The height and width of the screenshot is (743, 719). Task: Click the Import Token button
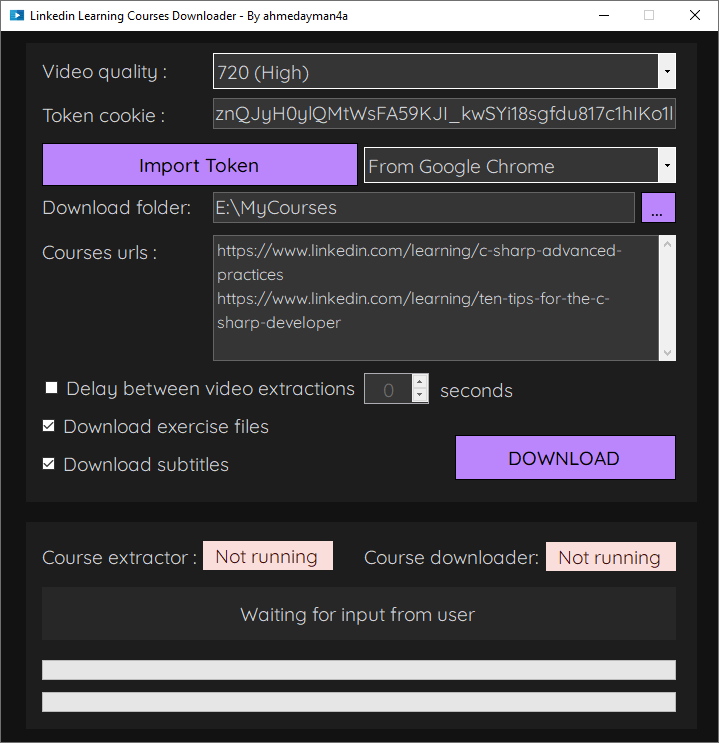pyautogui.click(x=200, y=165)
